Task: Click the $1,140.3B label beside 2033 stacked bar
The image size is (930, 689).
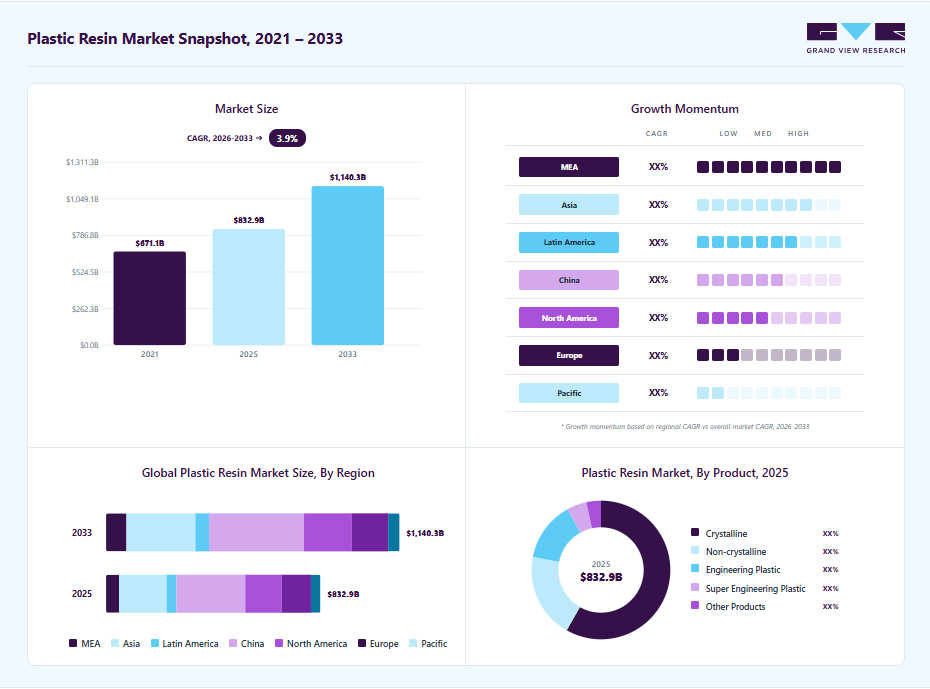Action: click(x=425, y=533)
